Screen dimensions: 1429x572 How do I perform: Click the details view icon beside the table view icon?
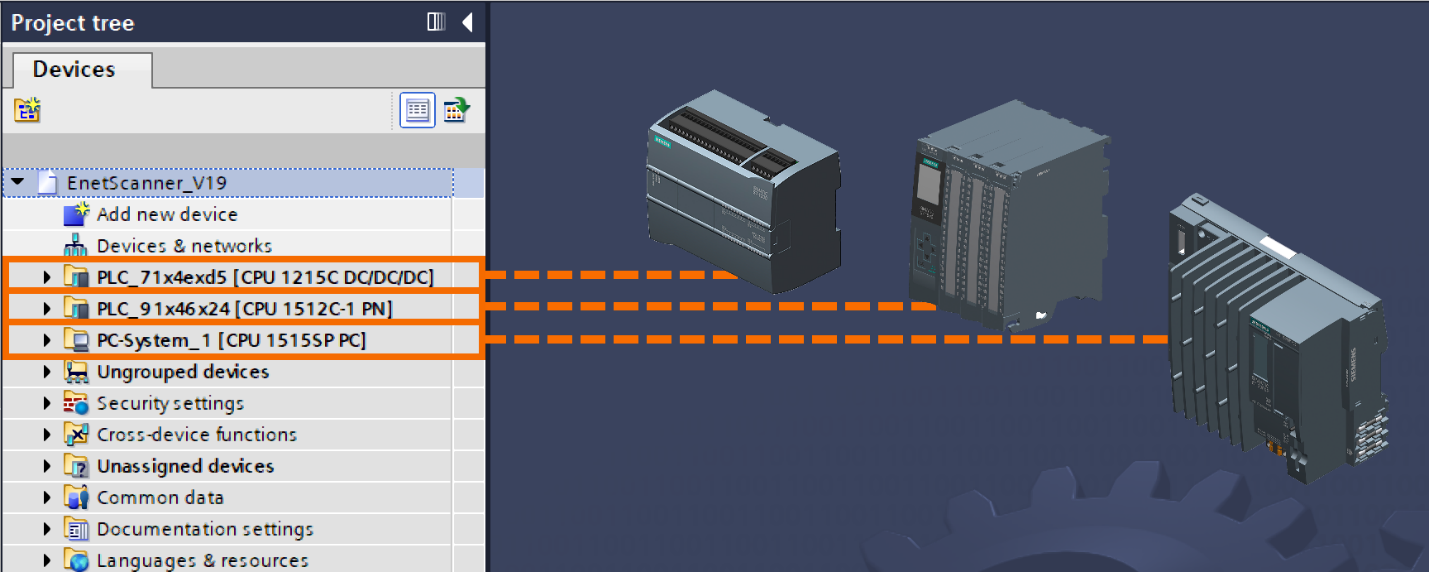tap(457, 110)
